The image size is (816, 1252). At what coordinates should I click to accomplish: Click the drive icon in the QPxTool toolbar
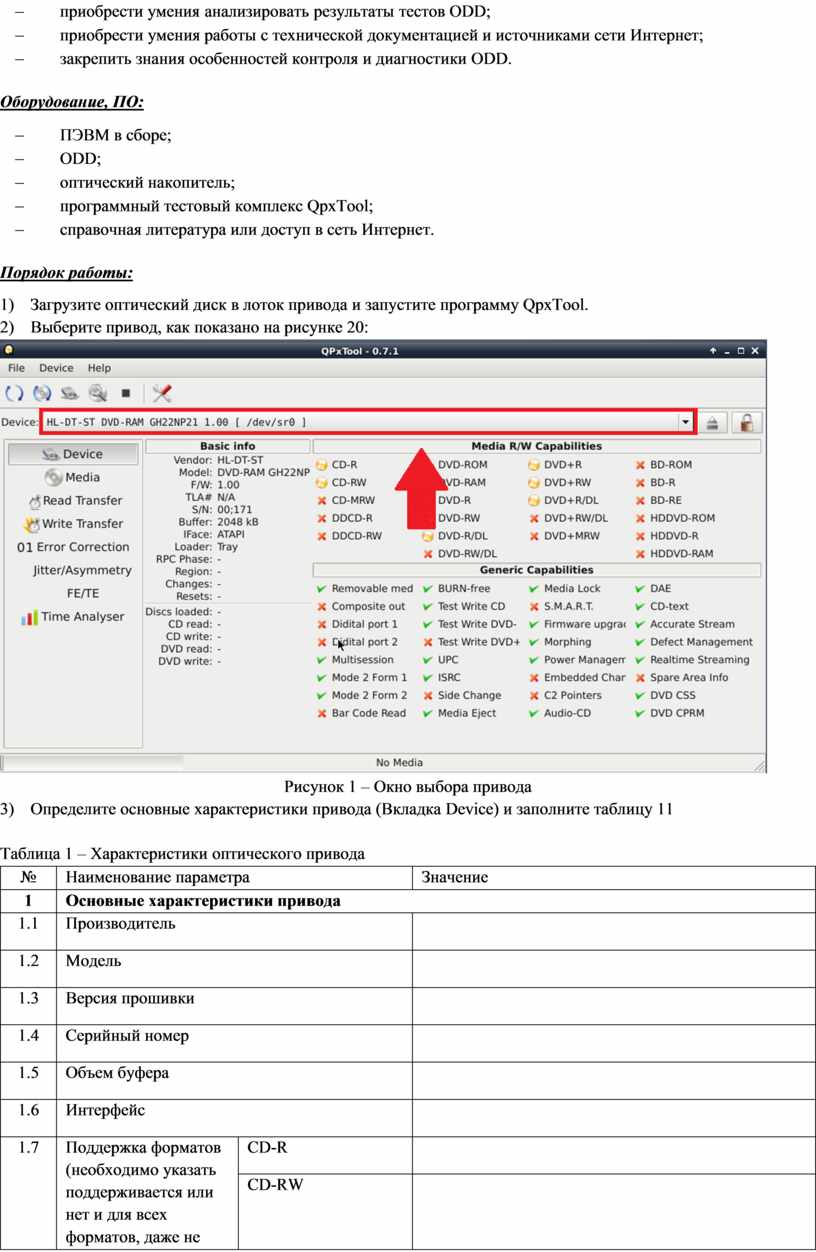70,394
